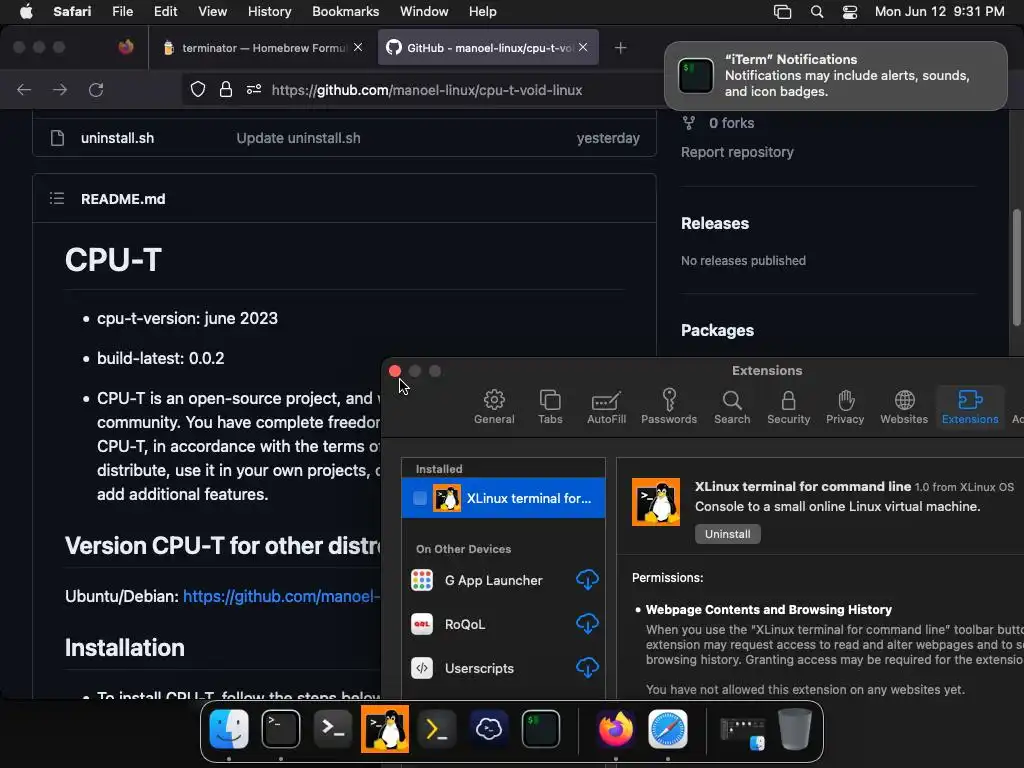The height and width of the screenshot is (768, 1024).
Task: Click the GitHub page vertical scrollbar
Action: (1016, 266)
